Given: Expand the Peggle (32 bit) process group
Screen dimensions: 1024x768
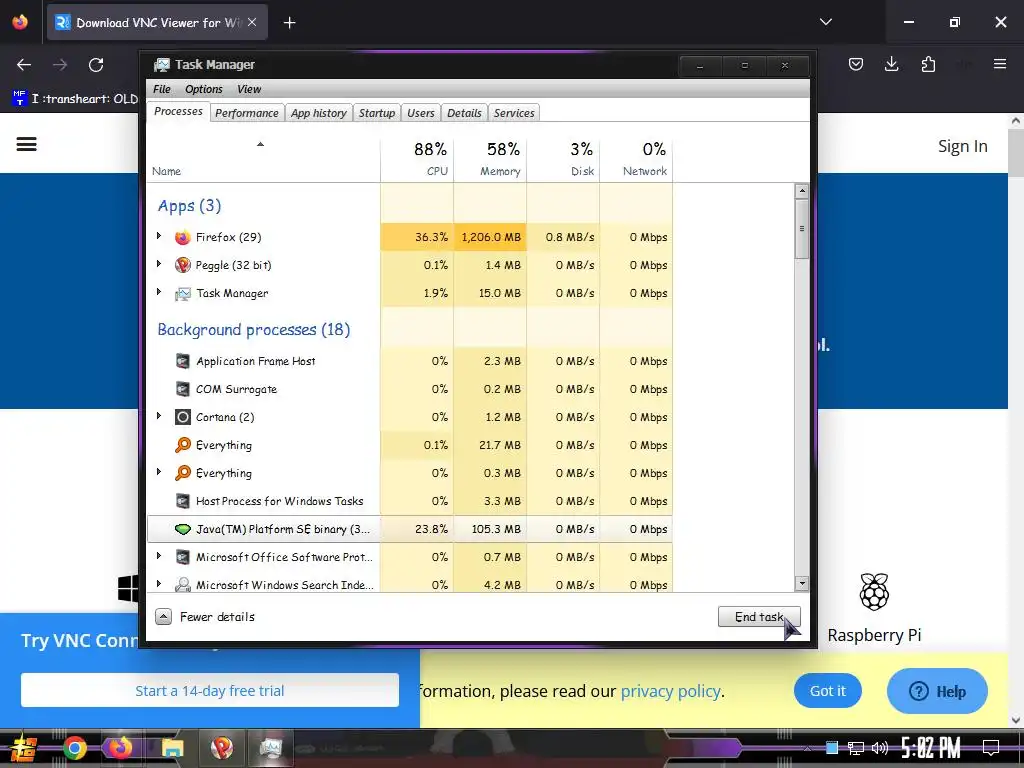Looking at the screenshot, I should pos(159,264).
